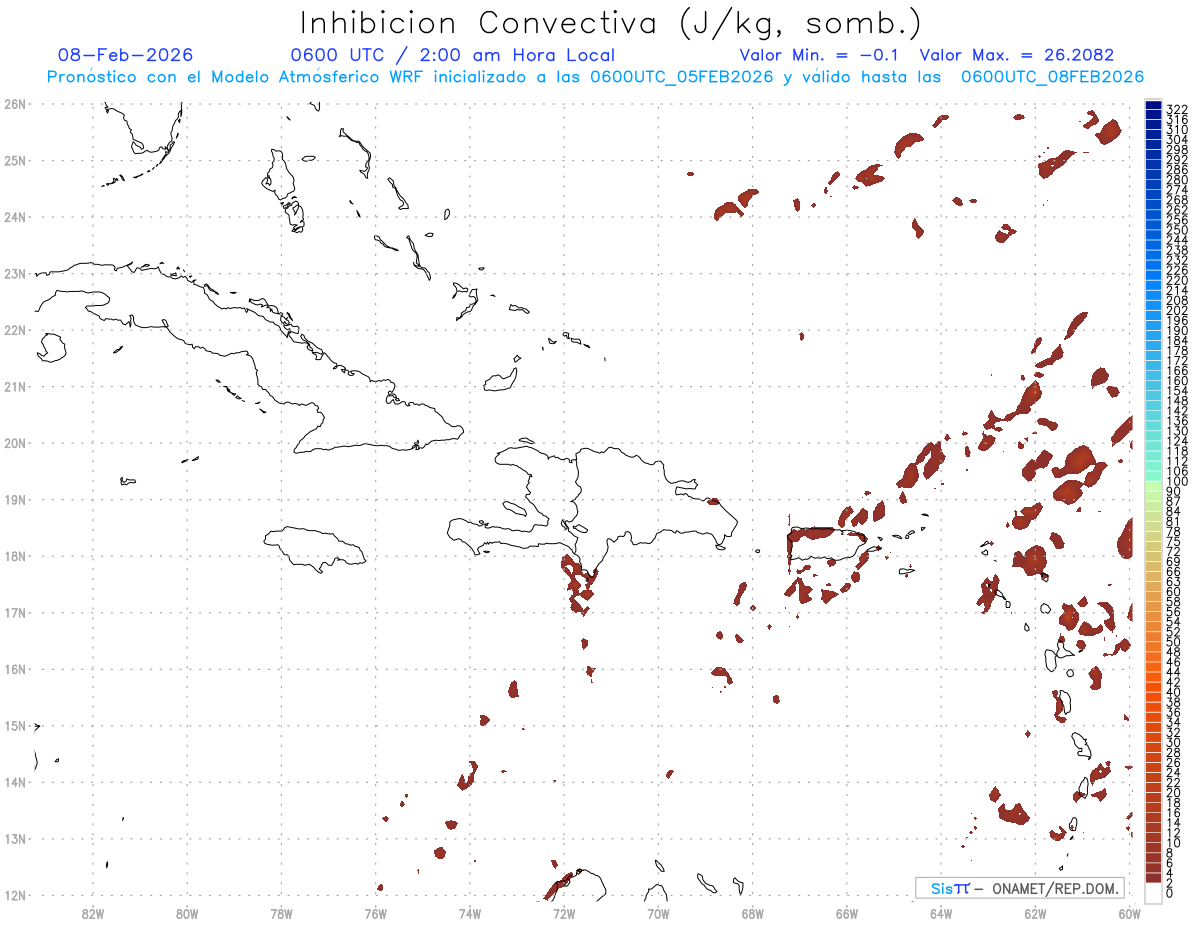Click the 70W longitude label
Screen dimensions: 1200x927
point(658,913)
